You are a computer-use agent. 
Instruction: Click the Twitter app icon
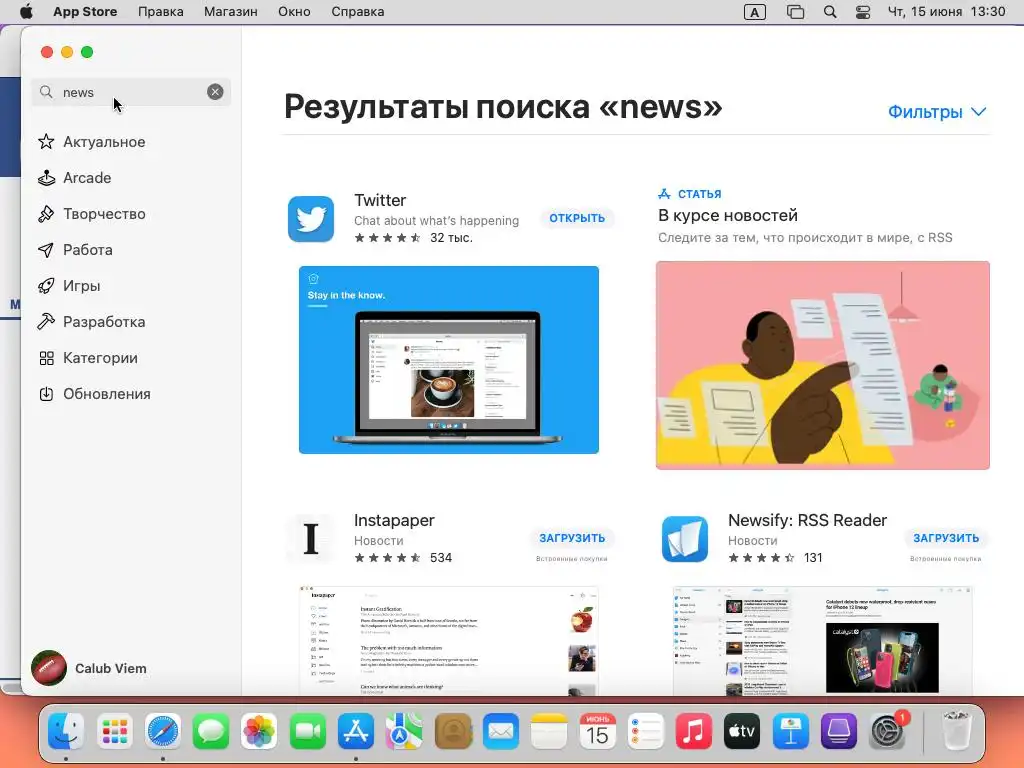click(311, 219)
